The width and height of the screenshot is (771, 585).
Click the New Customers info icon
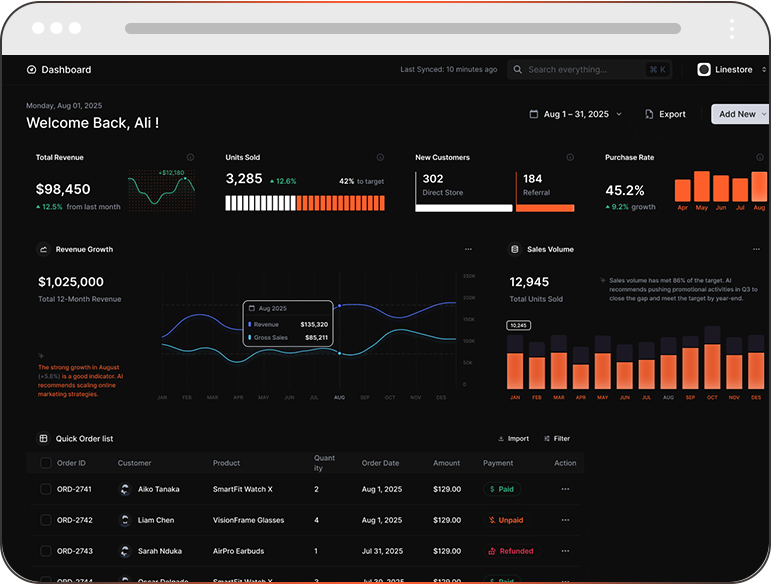[570, 157]
